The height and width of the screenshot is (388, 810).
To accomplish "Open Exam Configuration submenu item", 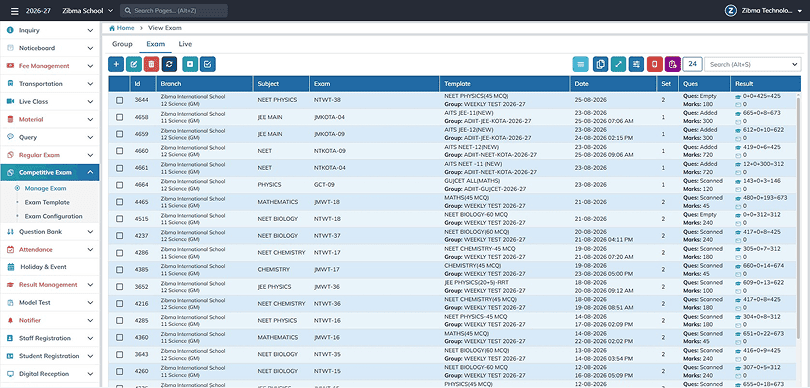I will (x=53, y=216).
